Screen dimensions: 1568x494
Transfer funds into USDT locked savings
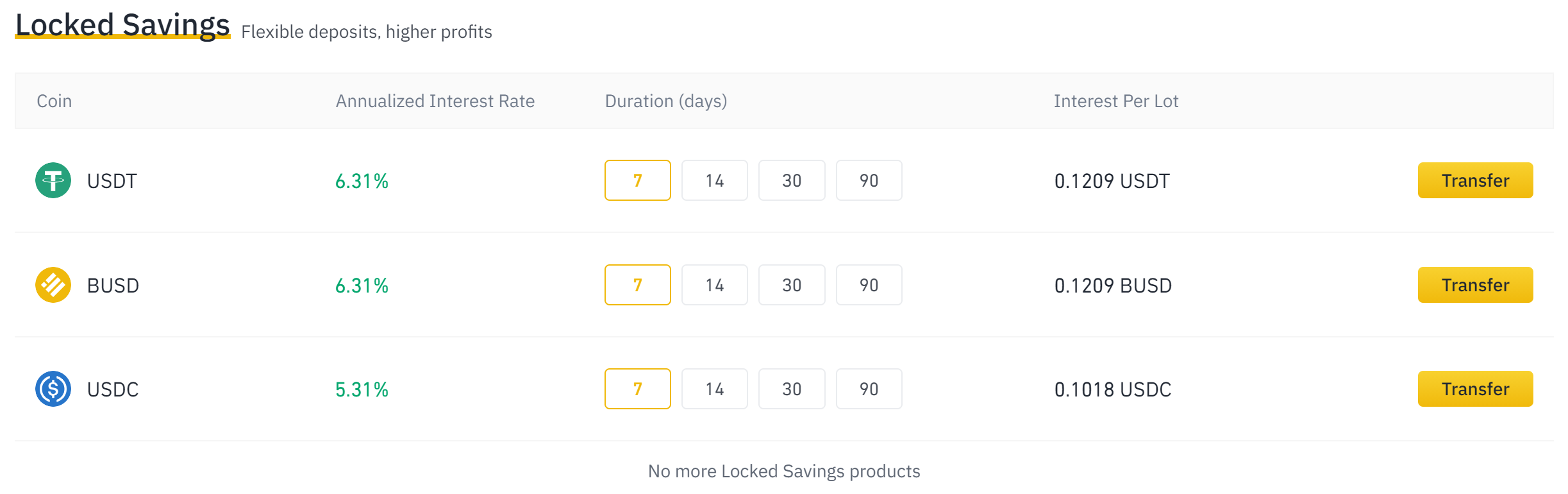pyautogui.click(x=1475, y=180)
